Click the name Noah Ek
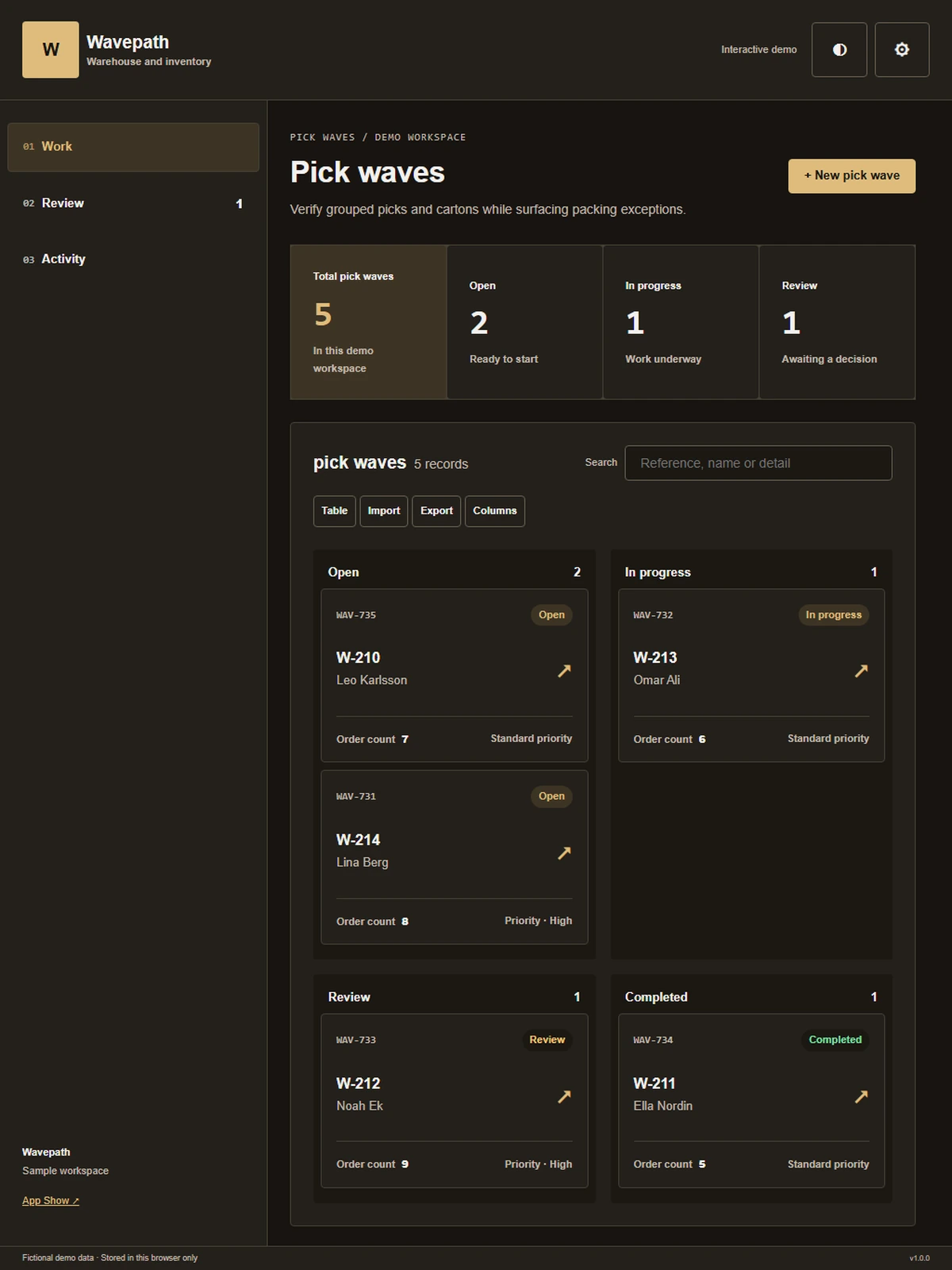 click(359, 1106)
